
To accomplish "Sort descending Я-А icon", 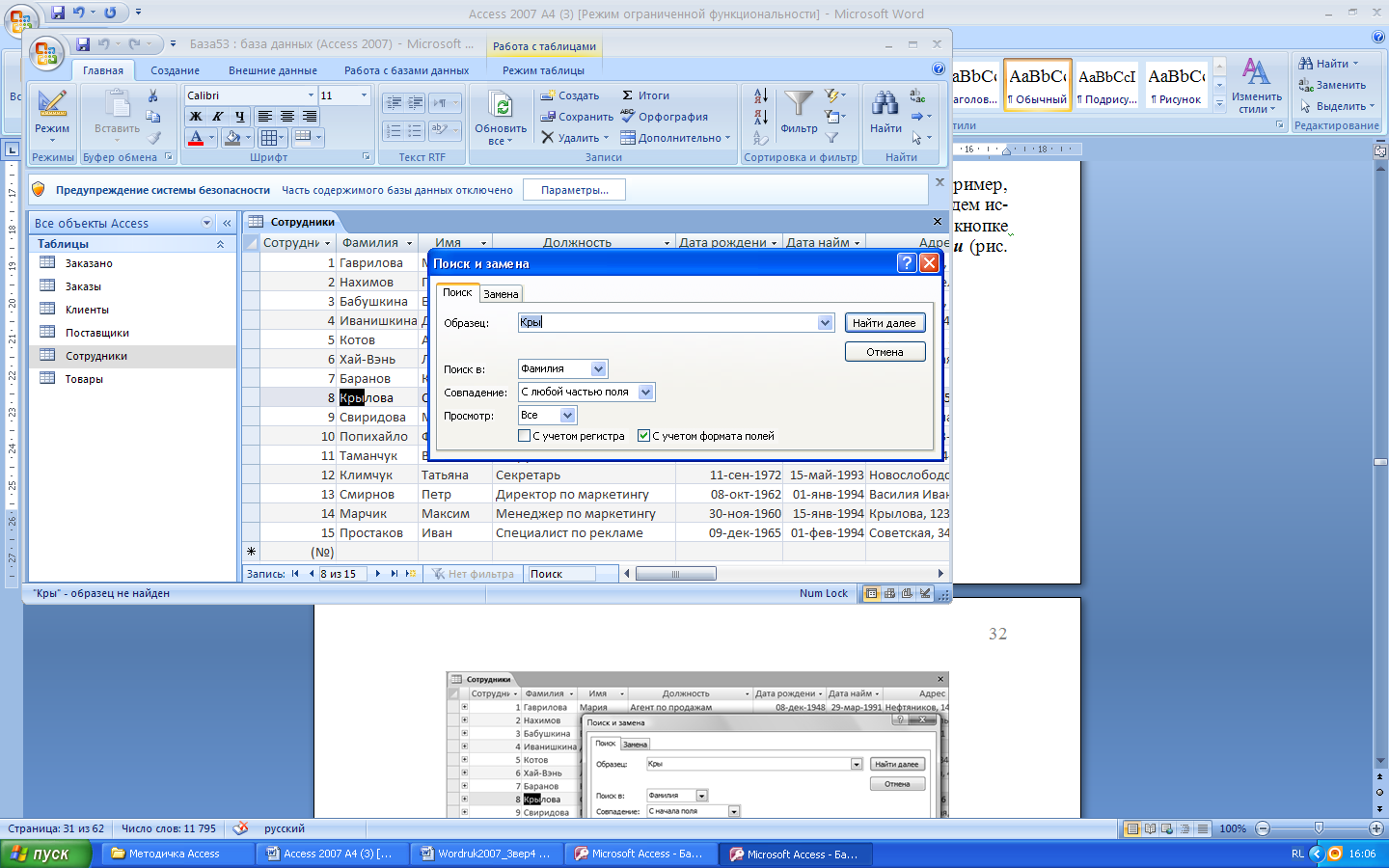I will click(x=761, y=117).
